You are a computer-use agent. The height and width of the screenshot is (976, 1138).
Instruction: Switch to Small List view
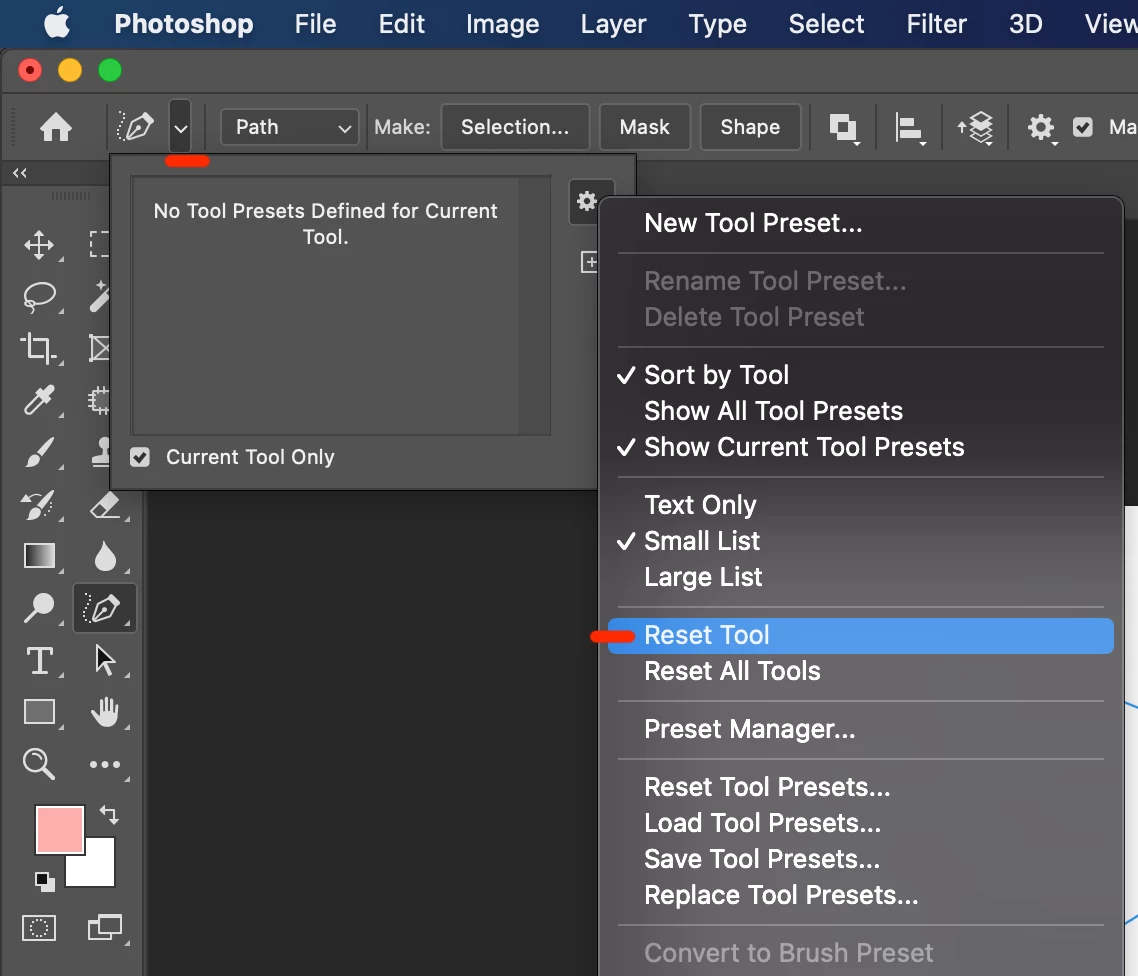pyautogui.click(x=860, y=541)
